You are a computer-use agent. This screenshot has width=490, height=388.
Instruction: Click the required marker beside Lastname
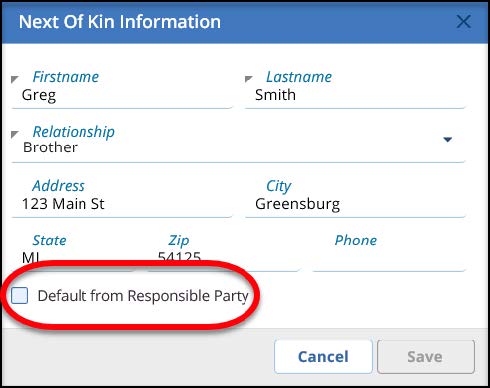coord(248,79)
